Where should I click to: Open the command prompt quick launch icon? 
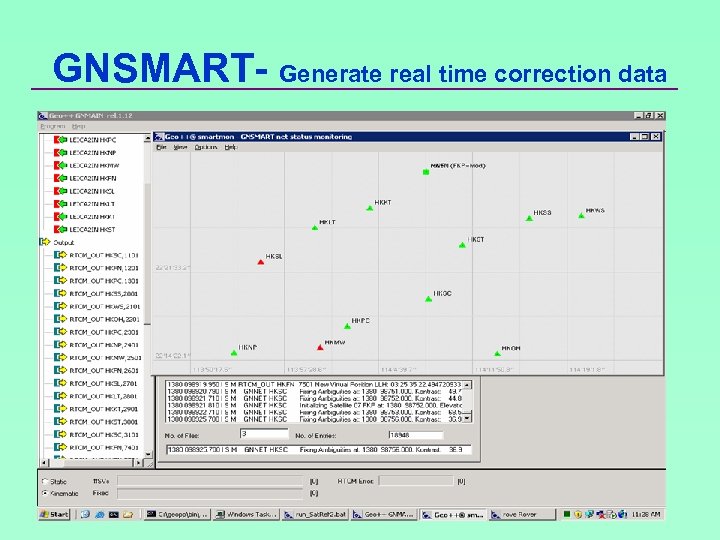point(113,515)
